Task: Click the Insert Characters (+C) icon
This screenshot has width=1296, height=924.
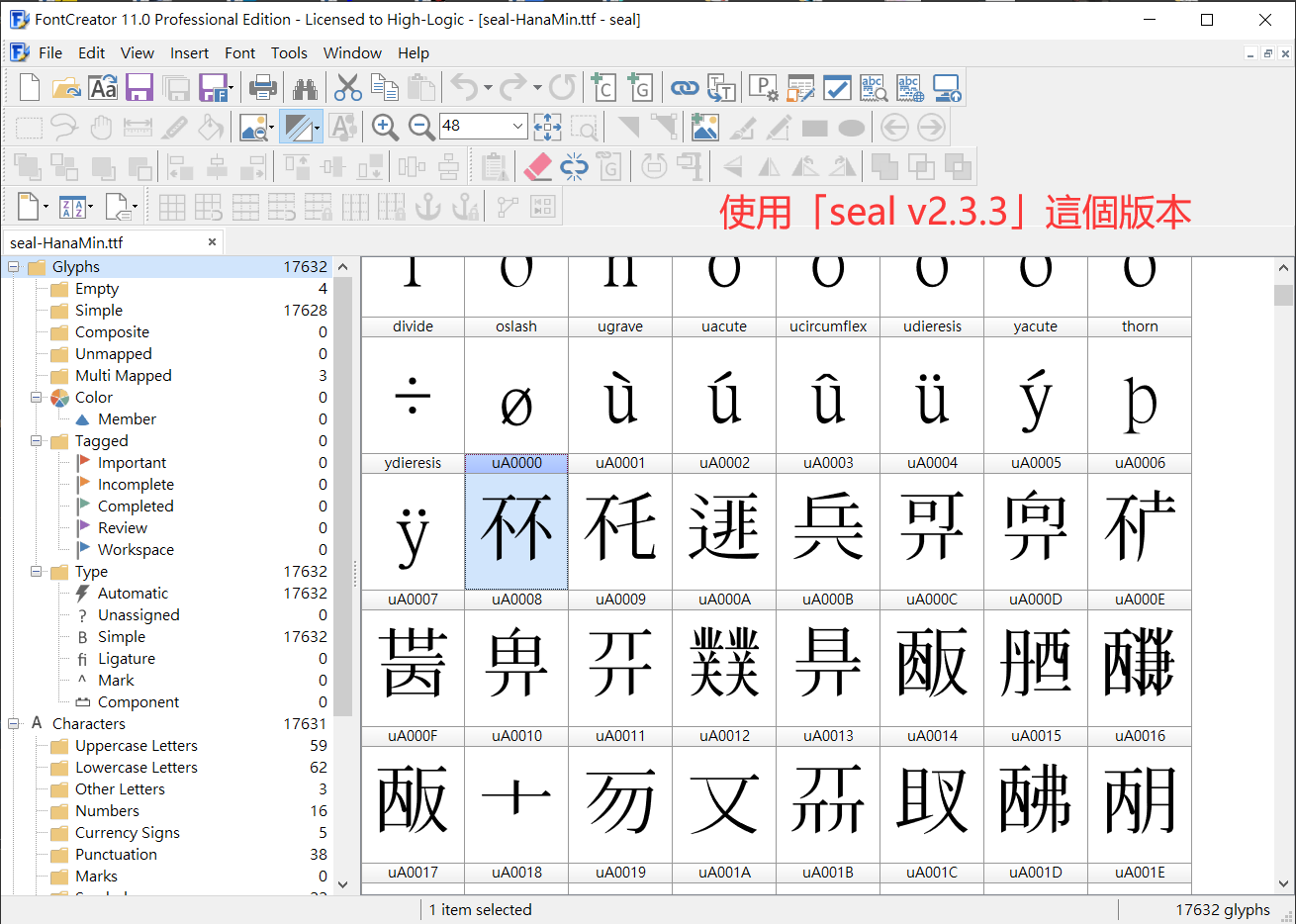Action: pyautogui.click(x=602, y=88)
